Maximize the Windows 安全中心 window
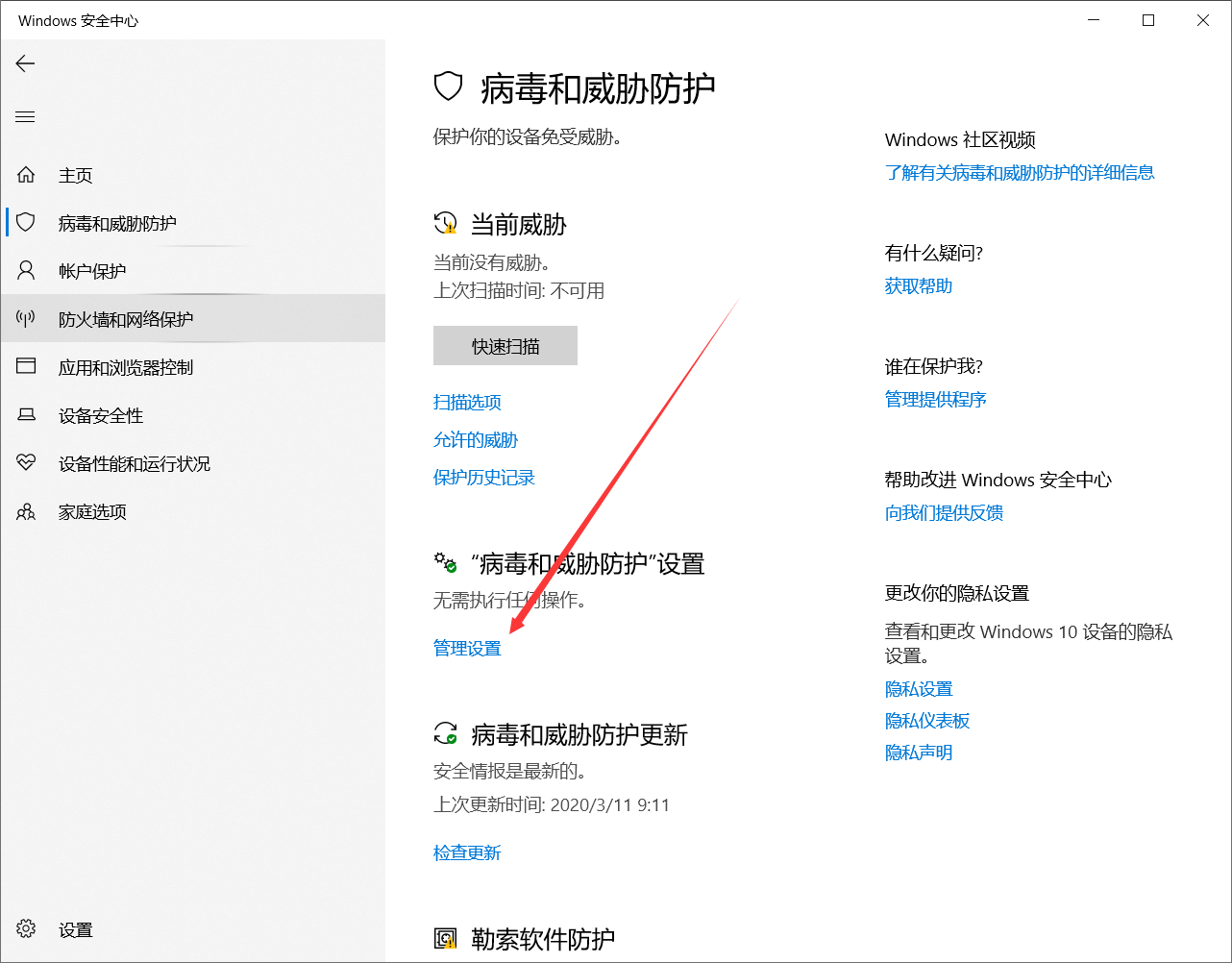The image size is (1232, 963). click(1148, 20)
